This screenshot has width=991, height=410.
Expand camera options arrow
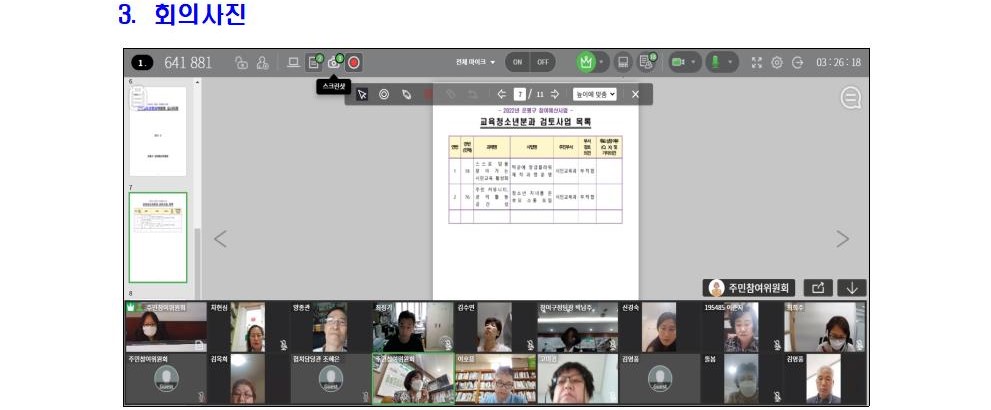694,63
